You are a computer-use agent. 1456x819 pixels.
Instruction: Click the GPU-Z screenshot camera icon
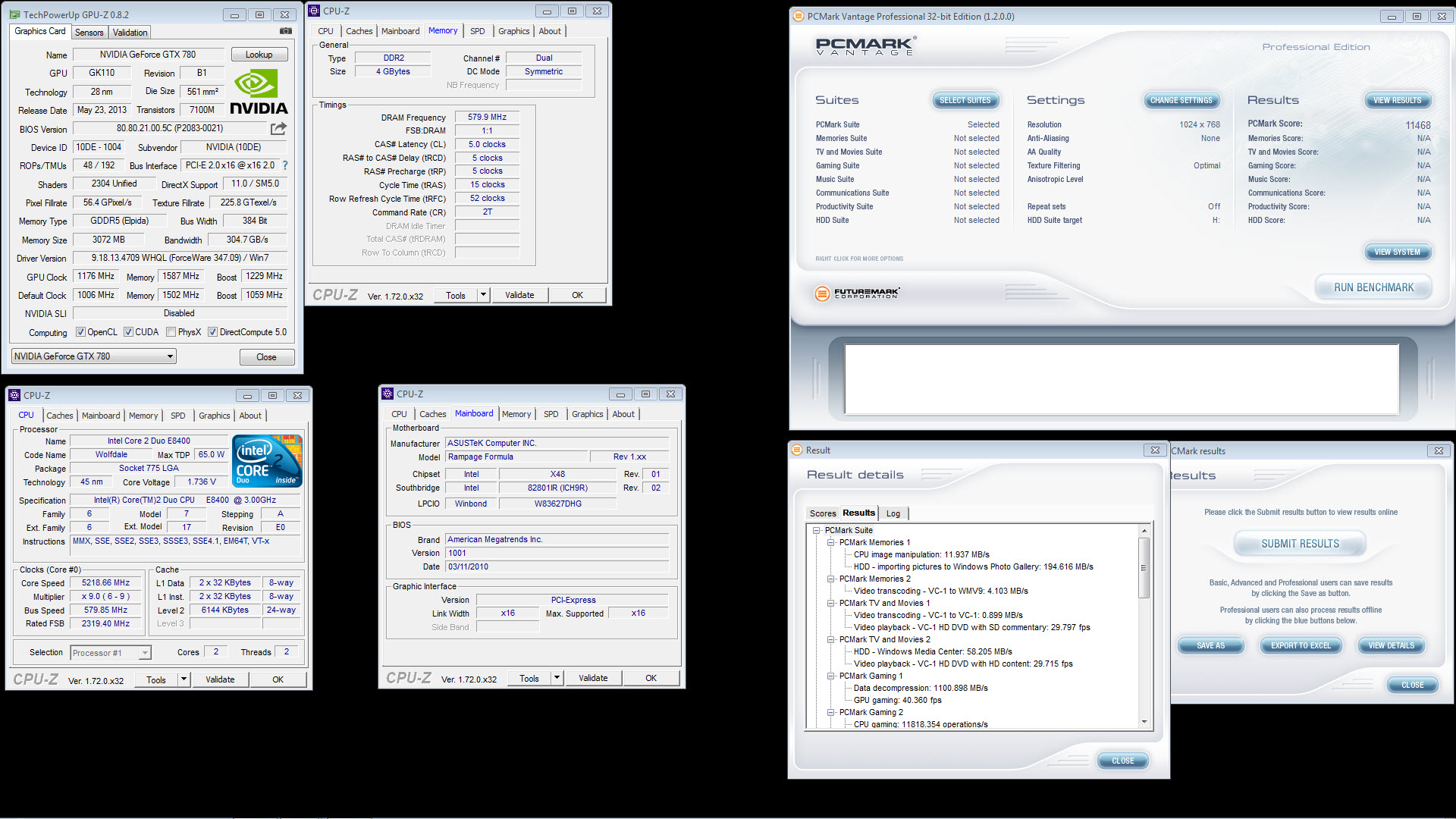tap(285, 31)
